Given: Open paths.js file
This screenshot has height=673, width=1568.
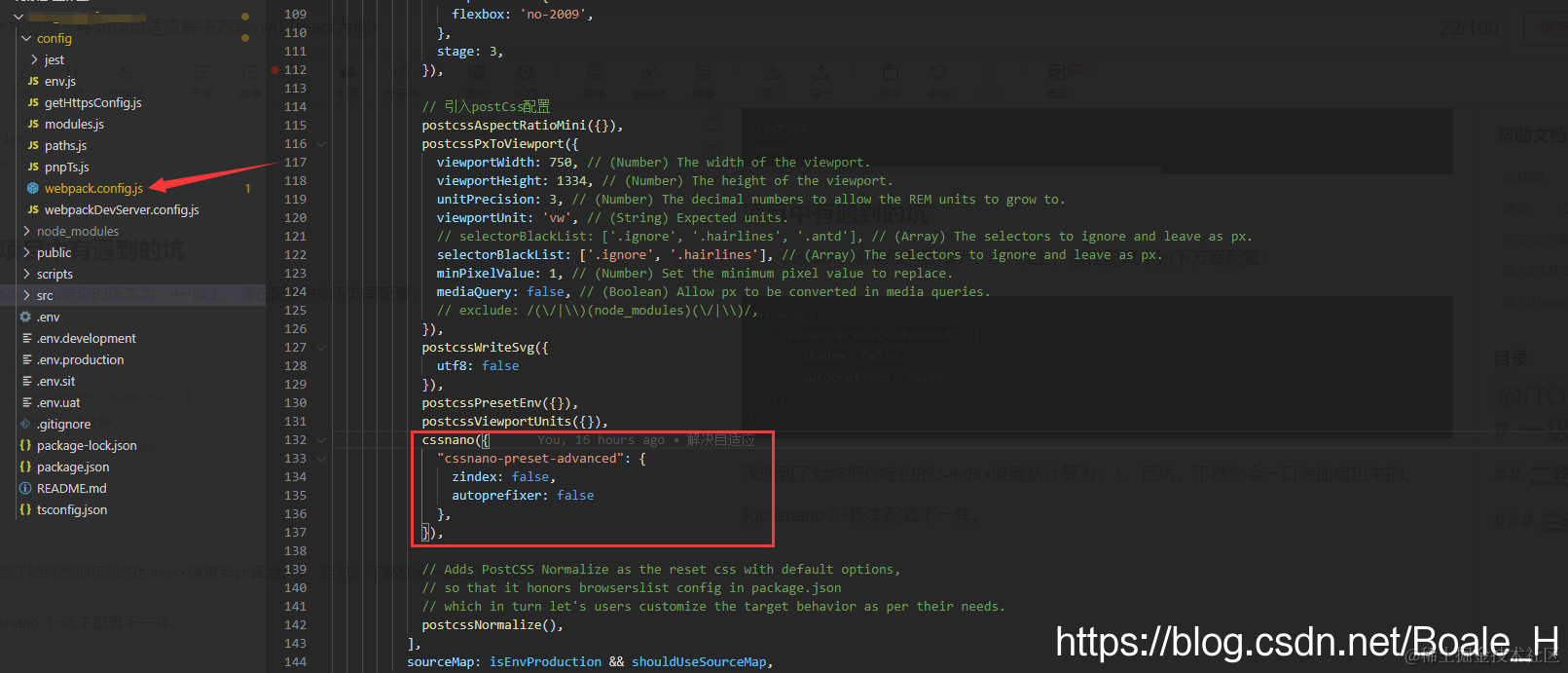Looking at the screenshot, I should point(65,146).
